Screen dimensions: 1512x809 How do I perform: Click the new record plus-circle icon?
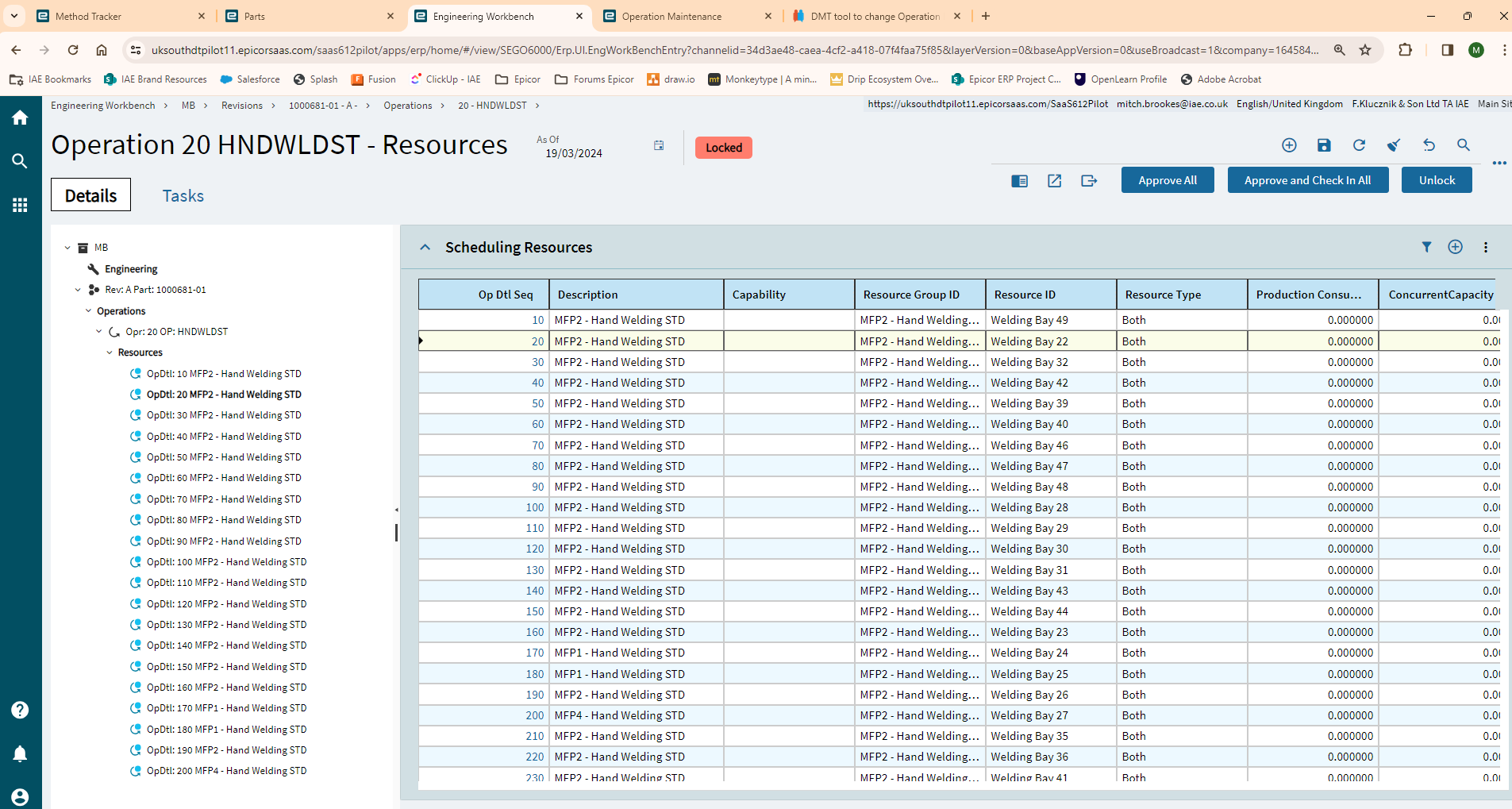point(1288,145)
